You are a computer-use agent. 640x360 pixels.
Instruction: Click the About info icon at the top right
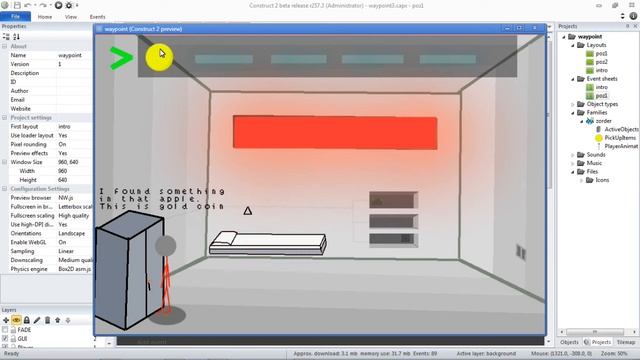[x=633, y=16]
